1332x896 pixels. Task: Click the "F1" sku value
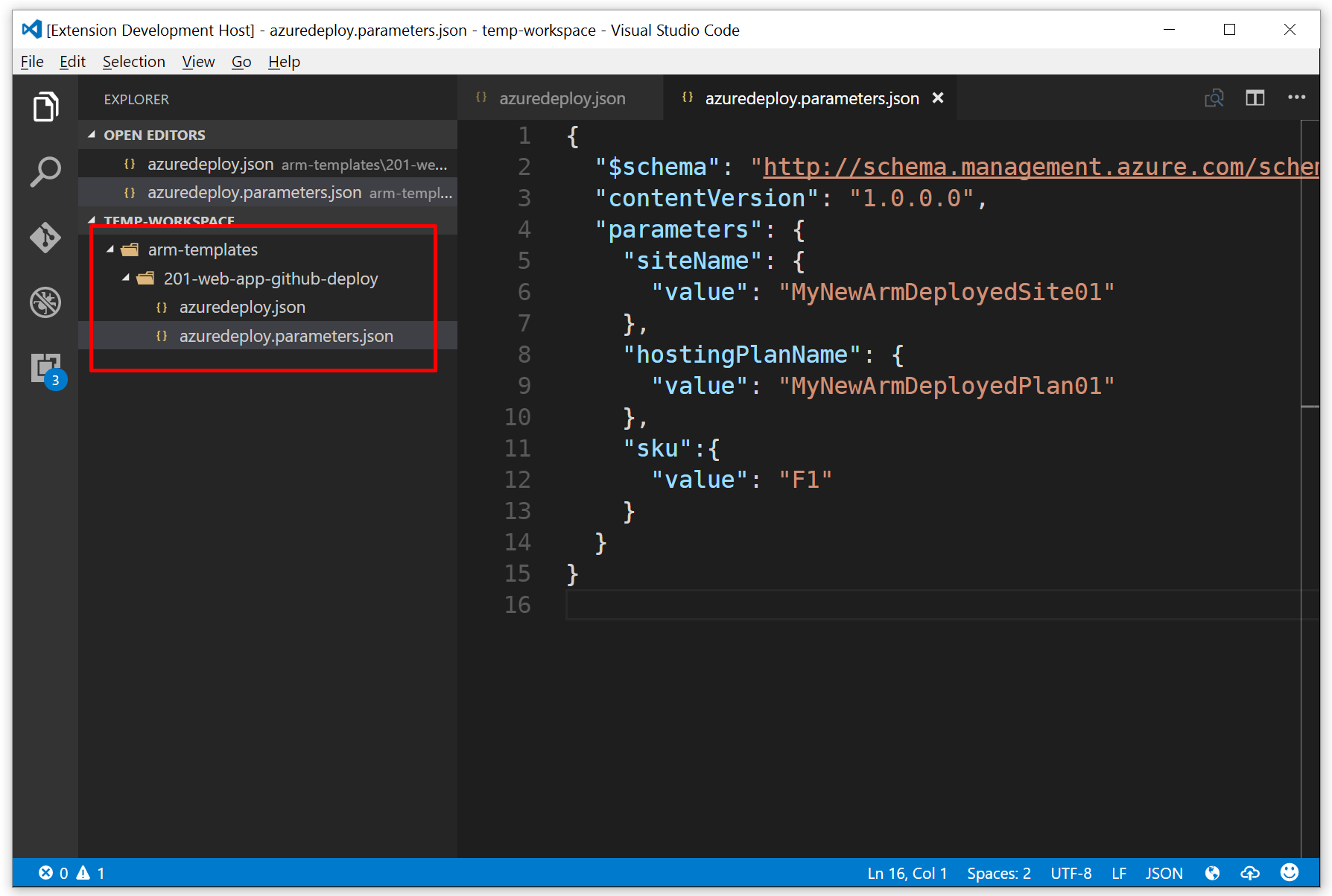(805, 480)
